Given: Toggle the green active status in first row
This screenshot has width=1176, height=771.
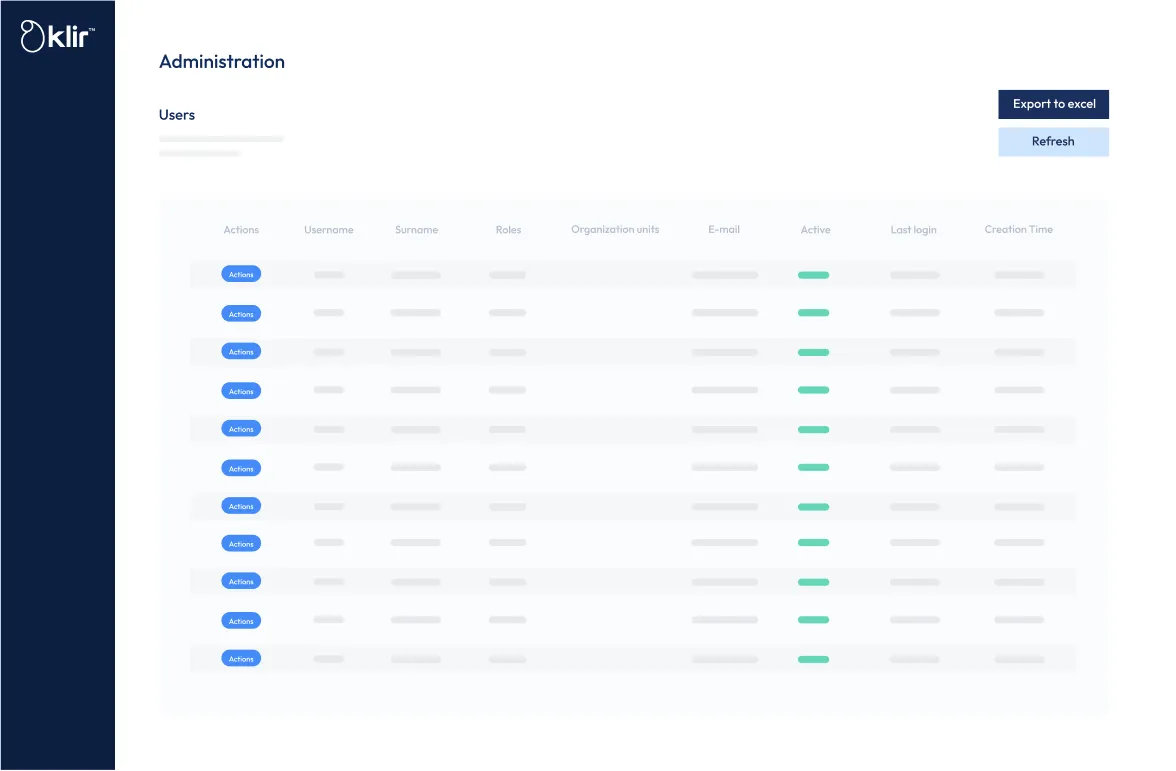Looking at the screenshot, I should point(813,275).
